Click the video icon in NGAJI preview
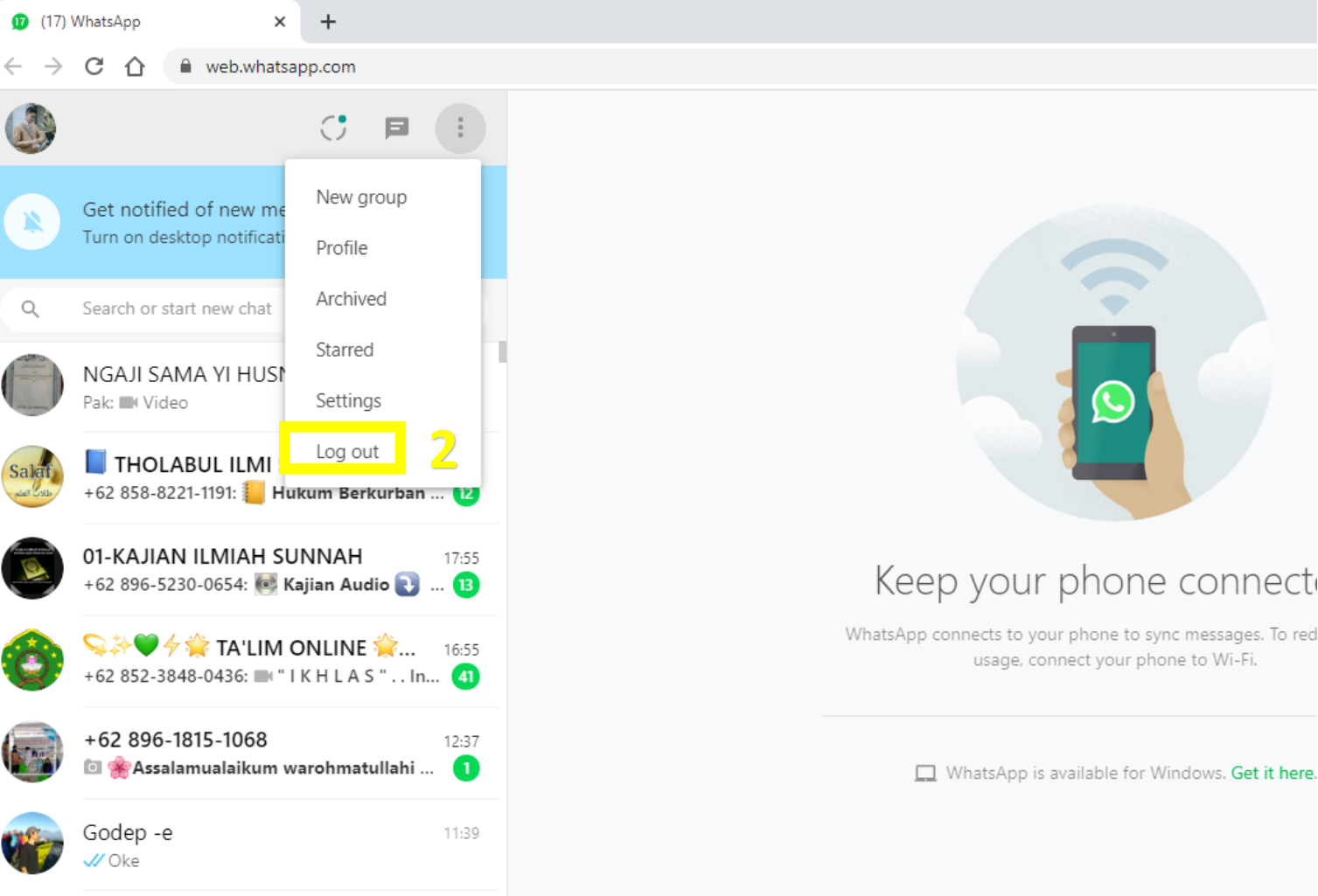Screen dimensions: 1318x896 point(129,403)
